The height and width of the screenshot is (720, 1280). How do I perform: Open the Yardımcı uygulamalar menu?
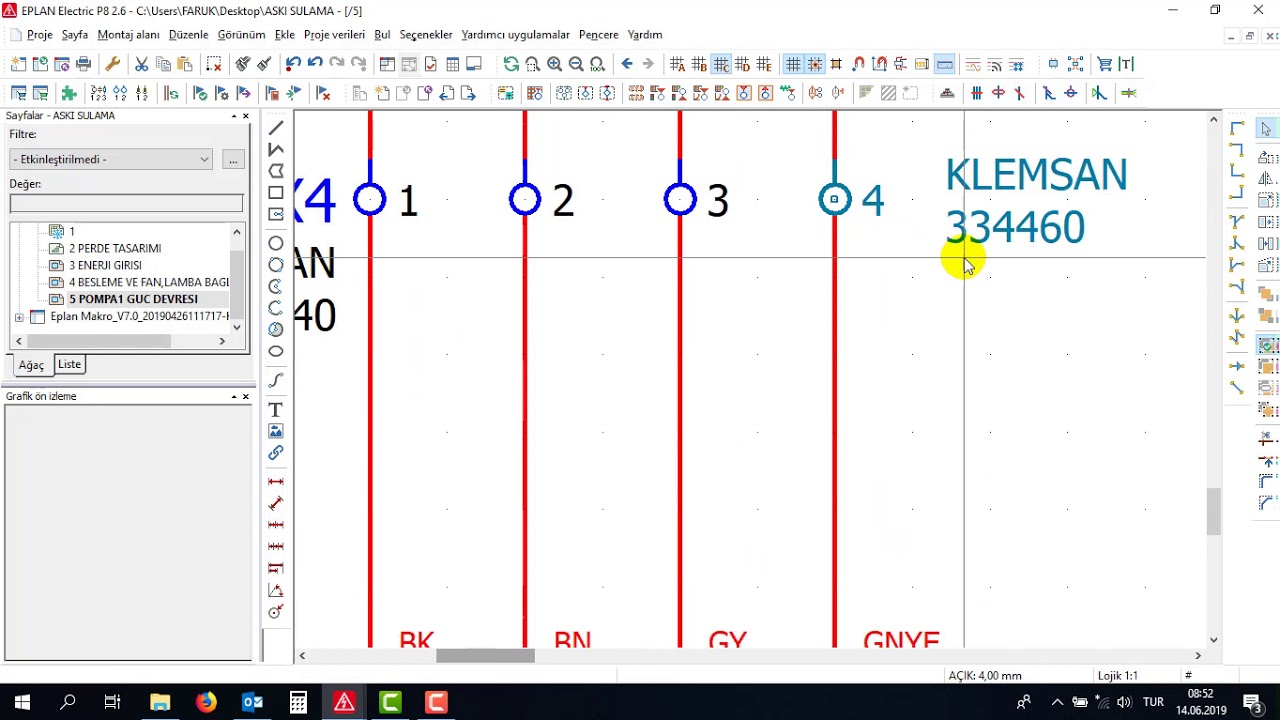[515, 35]
